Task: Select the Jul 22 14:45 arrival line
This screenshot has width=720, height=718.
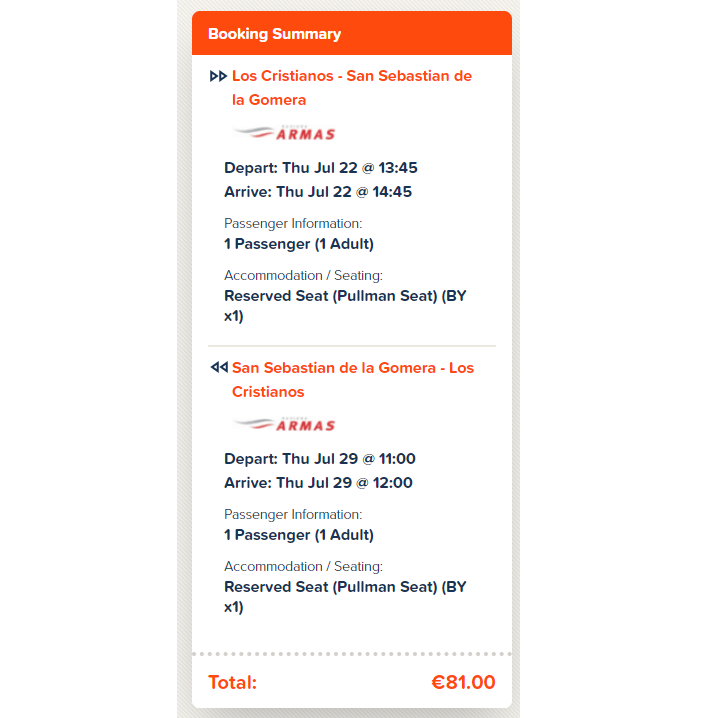Action: click(x=318, y=192)
